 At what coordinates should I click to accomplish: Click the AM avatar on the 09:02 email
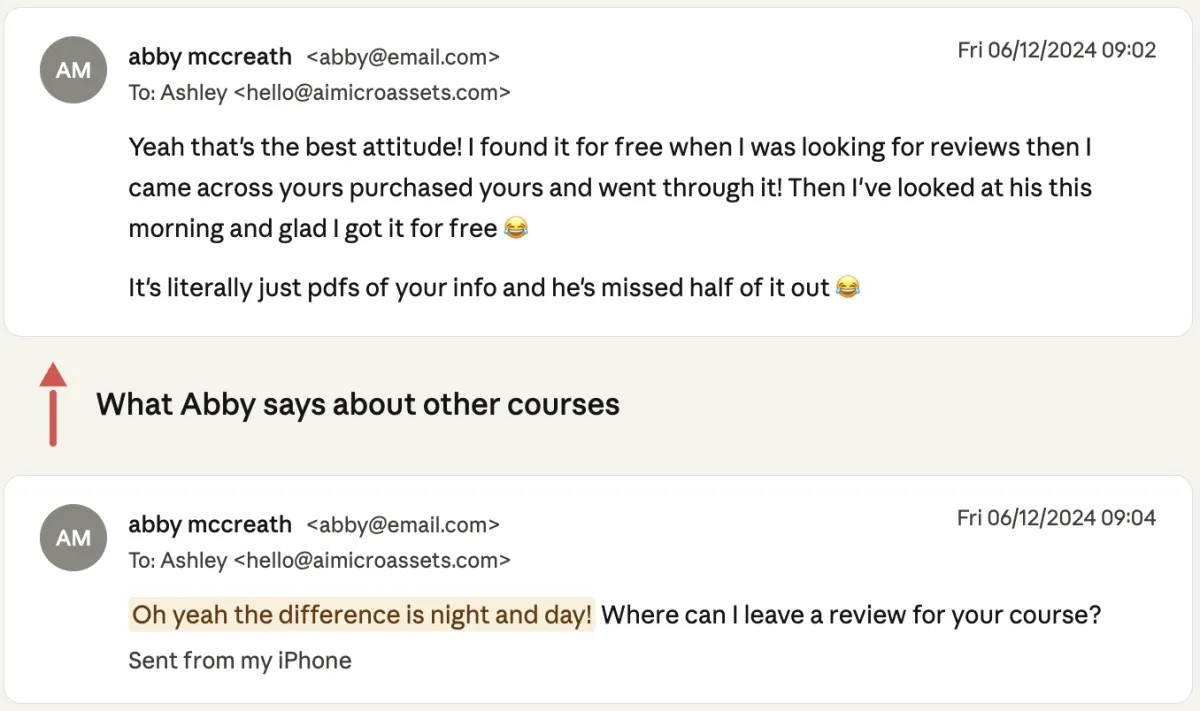click(x=73, y=70)
